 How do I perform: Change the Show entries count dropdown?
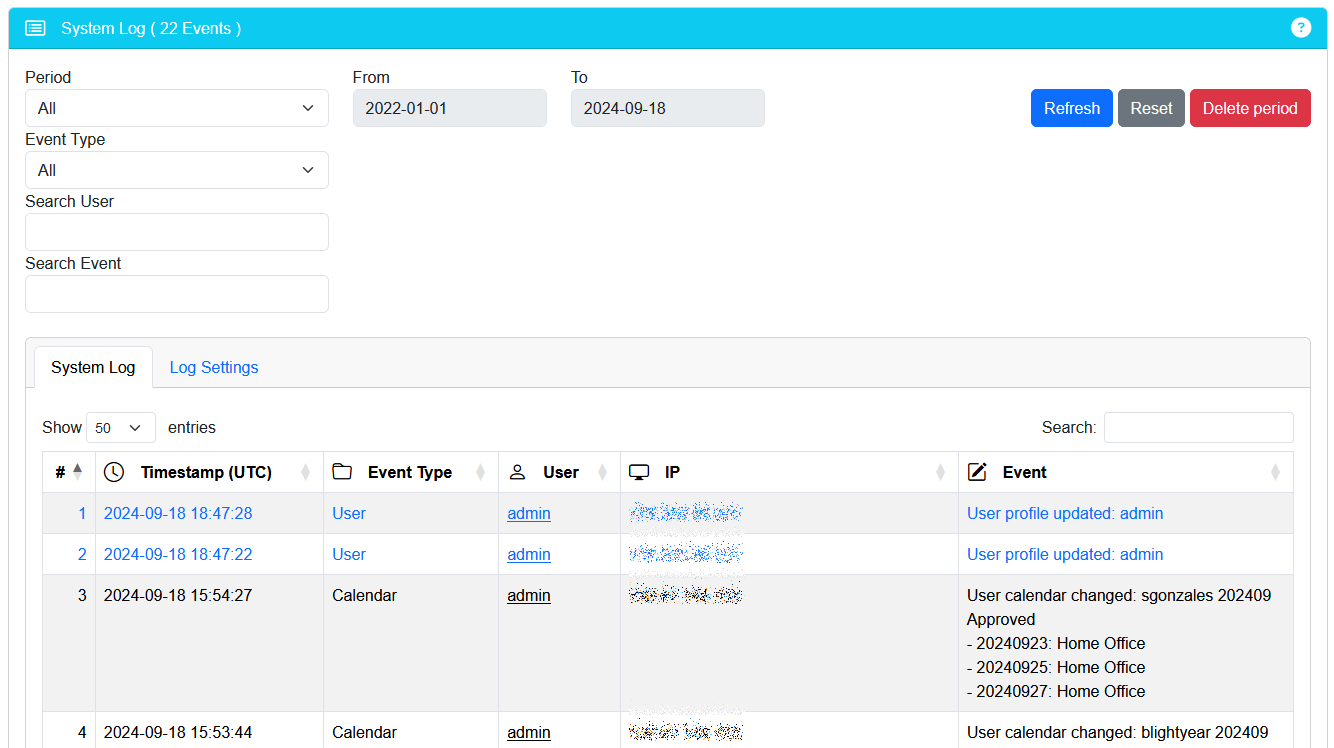[121, 427]
